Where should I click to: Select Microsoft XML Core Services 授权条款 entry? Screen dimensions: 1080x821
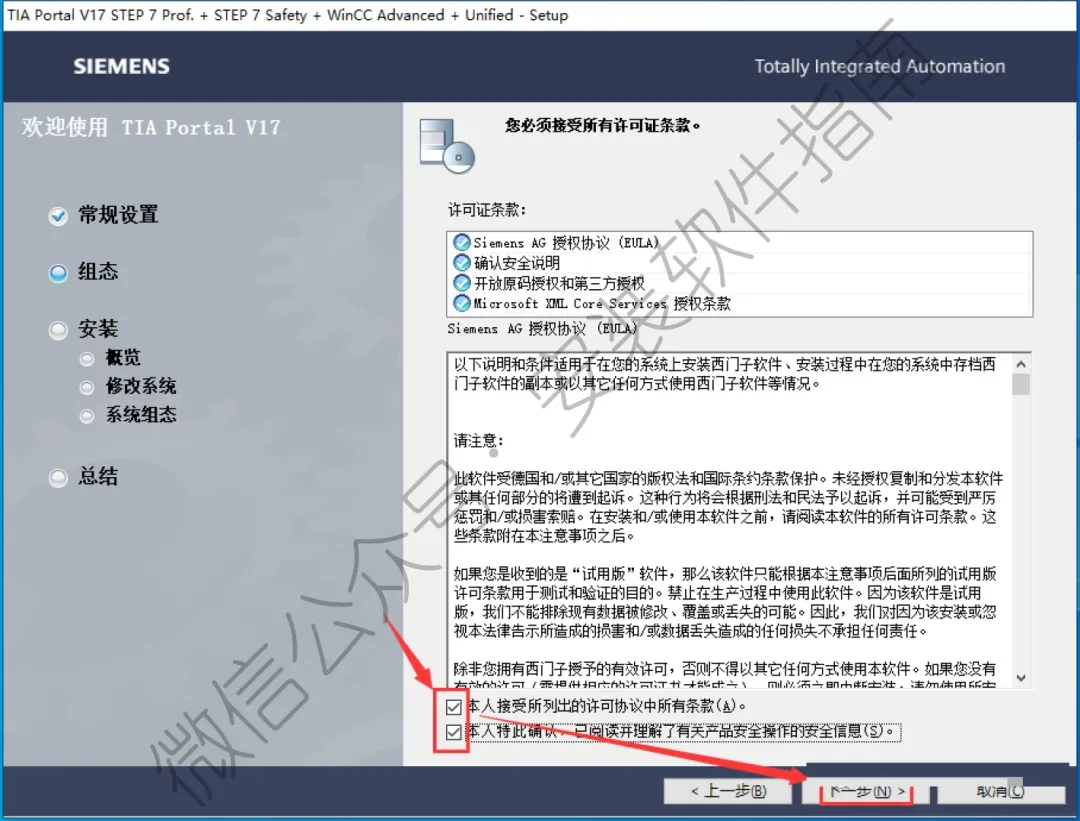[740, 303]
